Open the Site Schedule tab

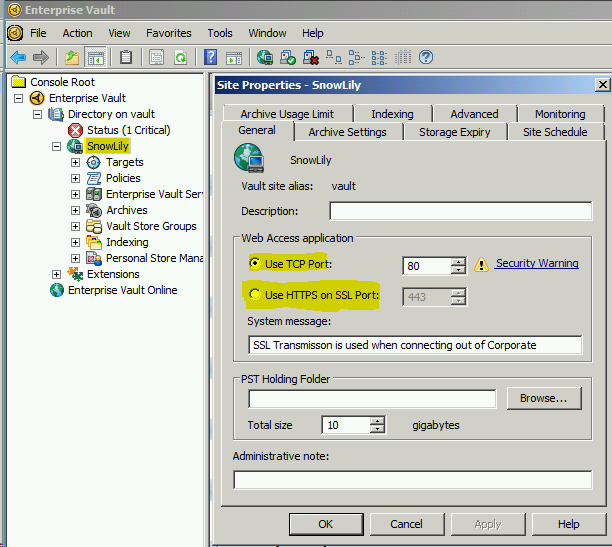555,132
